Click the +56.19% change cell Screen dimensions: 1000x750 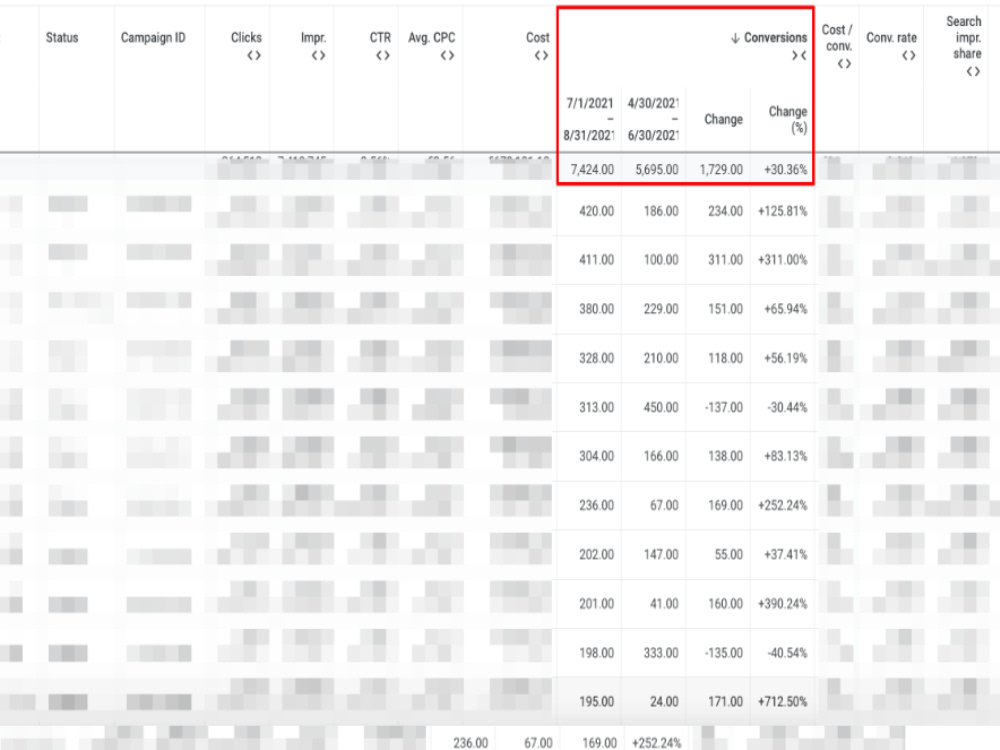point(786,358)
